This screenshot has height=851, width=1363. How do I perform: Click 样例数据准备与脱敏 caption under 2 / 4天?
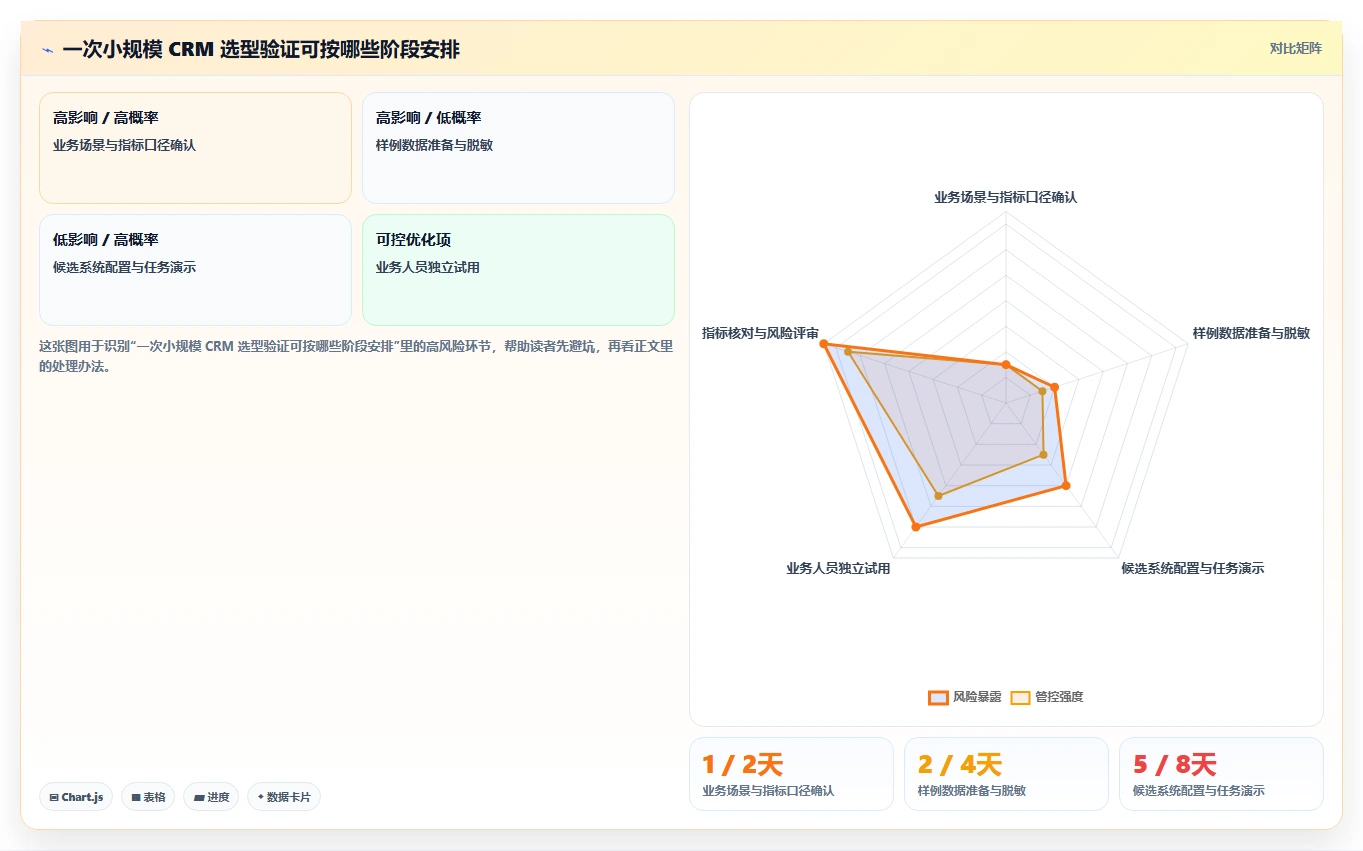(x=972, y=791)
